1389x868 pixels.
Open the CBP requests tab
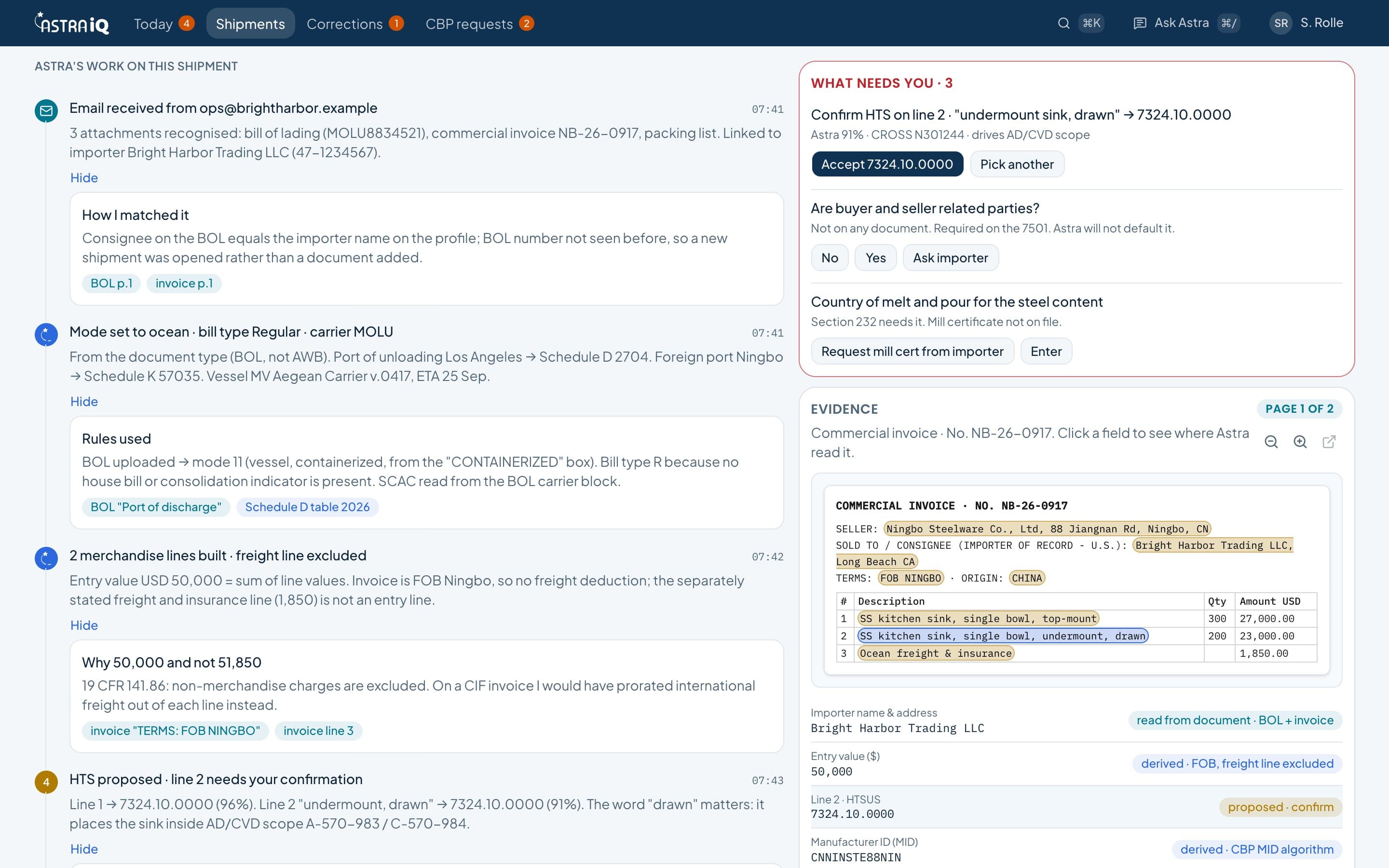coord(480,24)
